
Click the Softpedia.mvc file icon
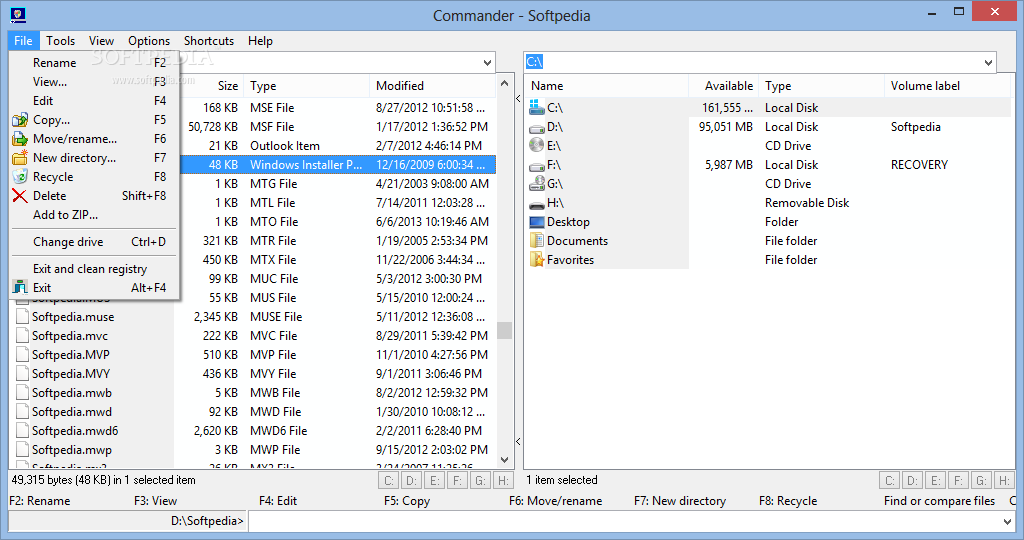[22, 336]
